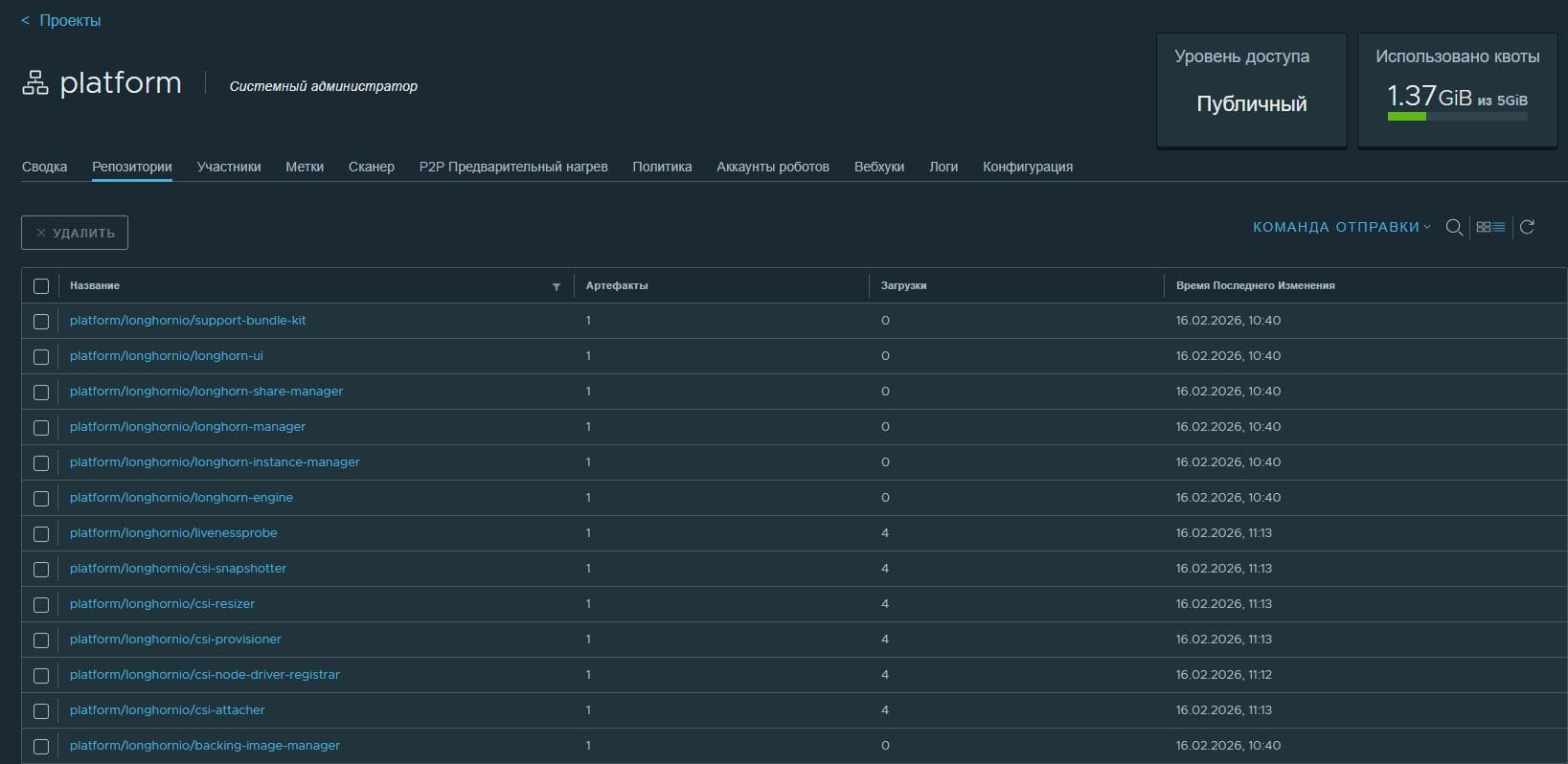Image resolution: width=1568 pixels, height=764 pixels.
Task: Tick the csi-resizer repository checkbox
Action: [x=41, y=604]
